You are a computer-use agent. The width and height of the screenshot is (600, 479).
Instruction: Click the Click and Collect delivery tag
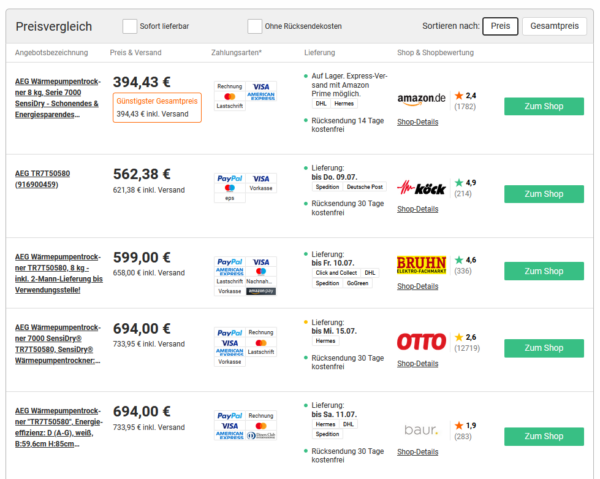(x=336, y=273)
